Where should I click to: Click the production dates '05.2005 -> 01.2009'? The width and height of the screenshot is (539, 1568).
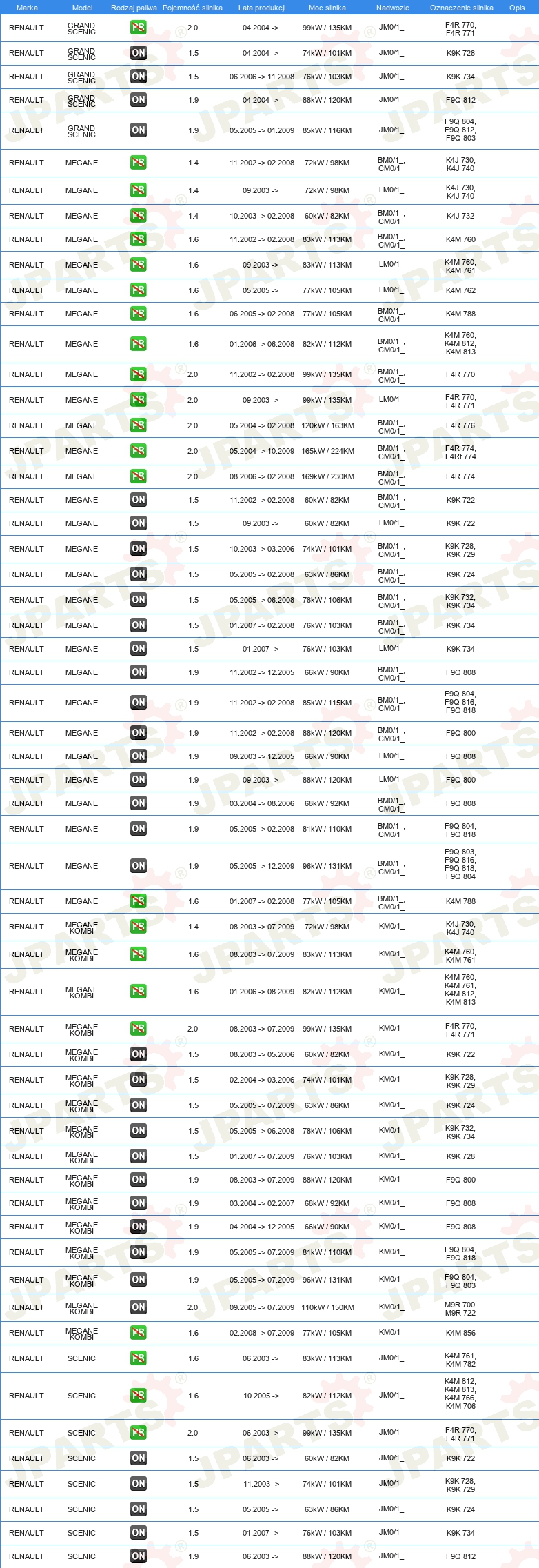(262, 130)
